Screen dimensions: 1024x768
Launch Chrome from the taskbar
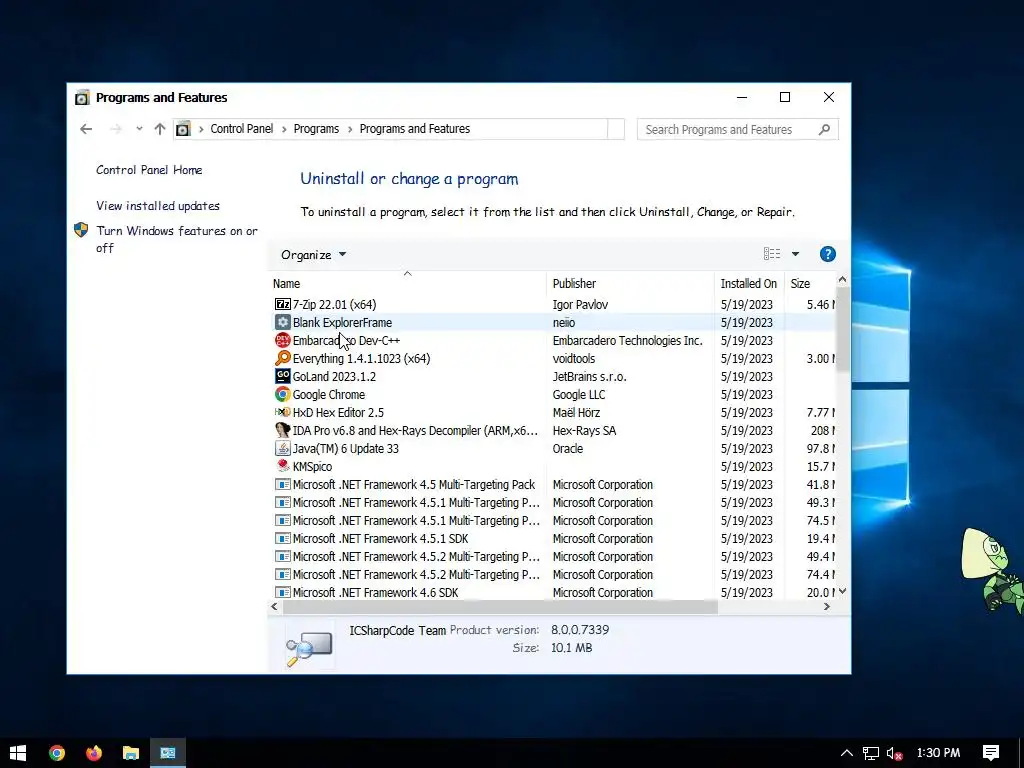57,753
